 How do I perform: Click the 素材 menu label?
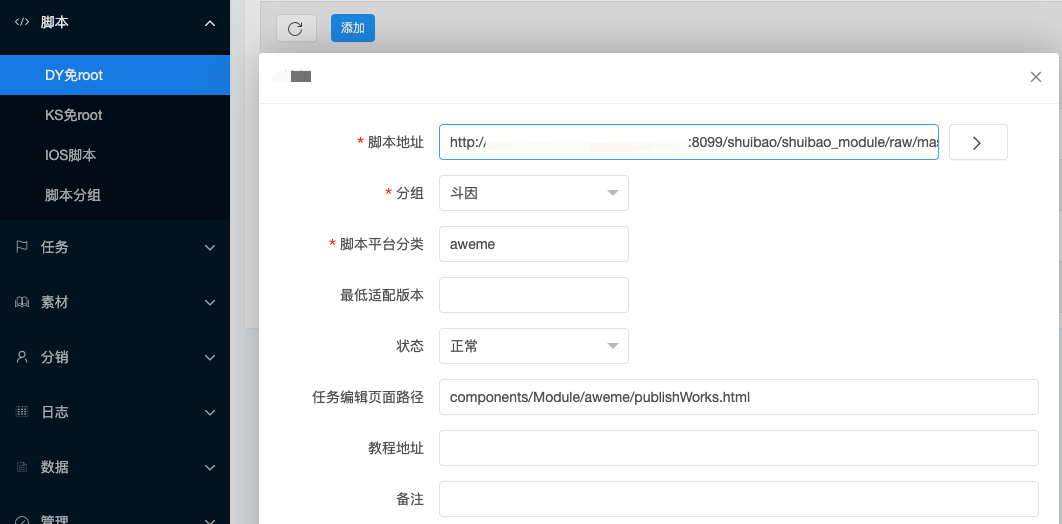pos(55,302)
